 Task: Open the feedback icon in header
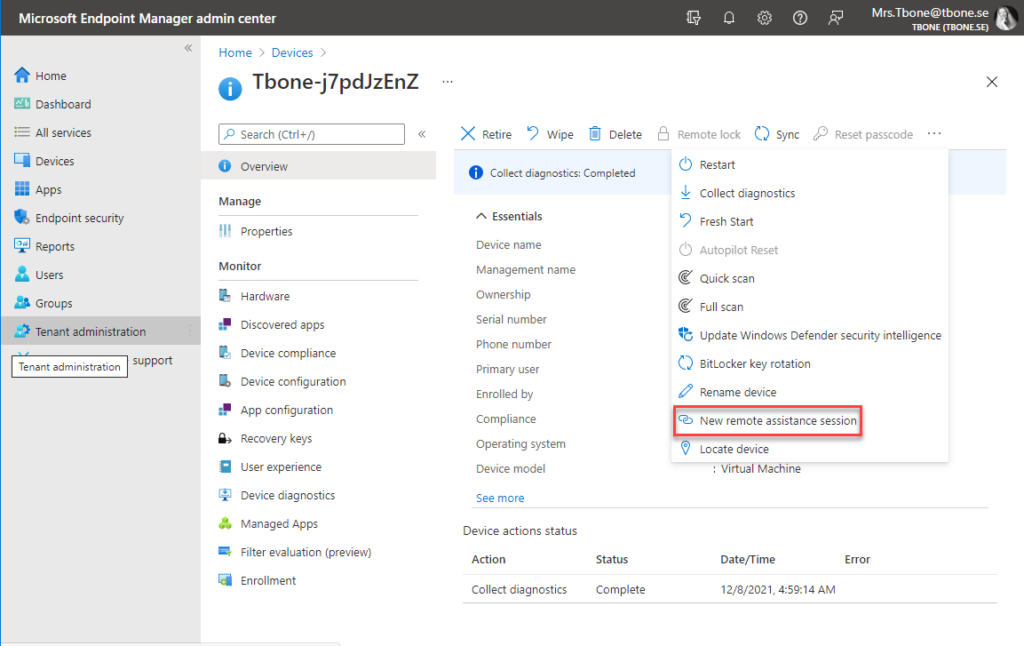pyautogui.click(x=835, y=18)
